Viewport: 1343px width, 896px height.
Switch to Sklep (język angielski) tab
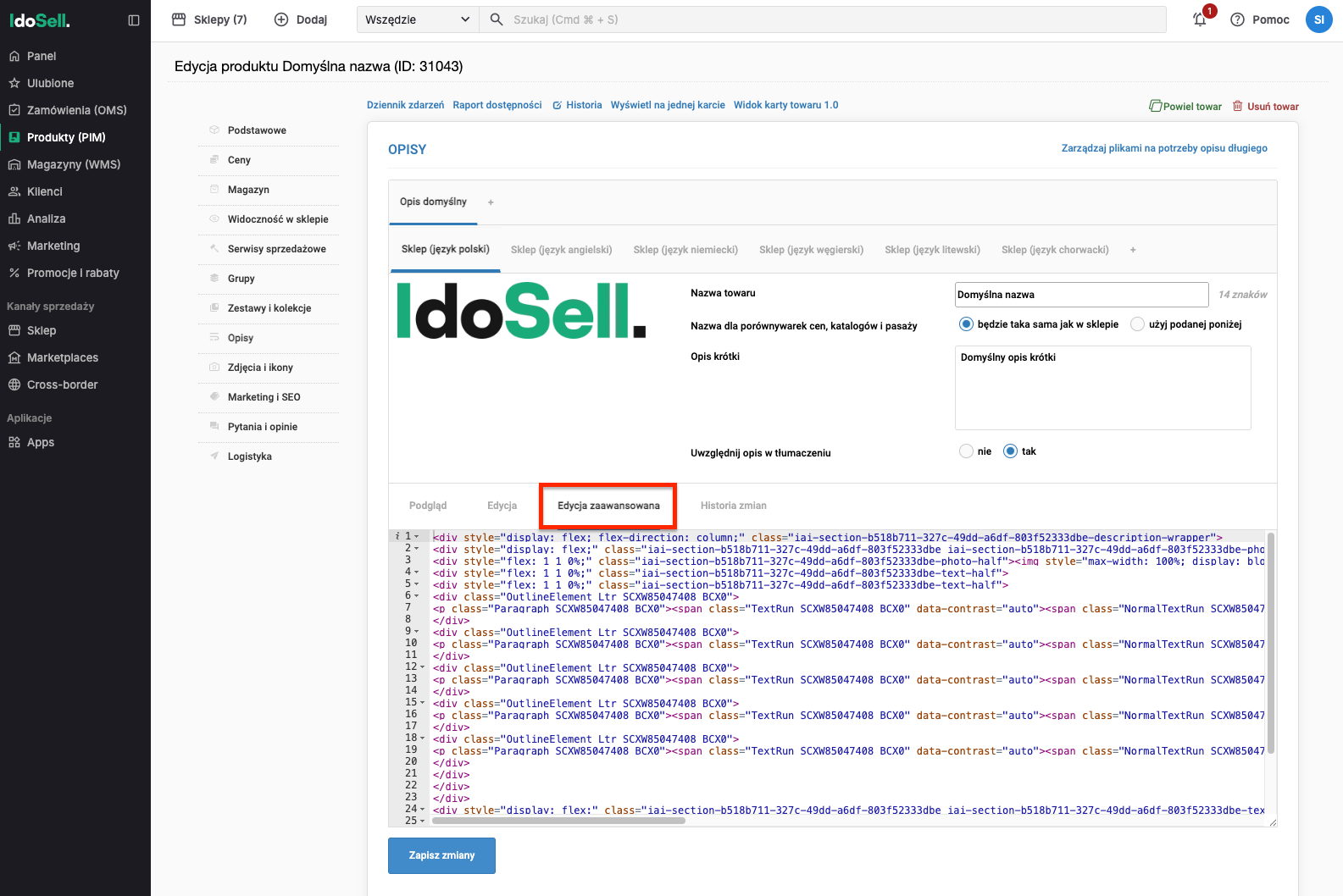pos(561,250)
